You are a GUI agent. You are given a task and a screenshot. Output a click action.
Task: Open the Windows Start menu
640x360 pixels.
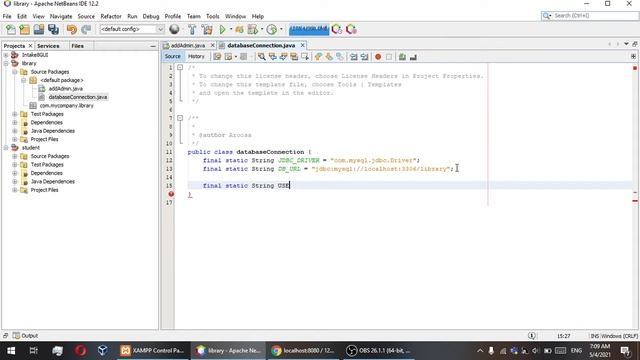11,351
